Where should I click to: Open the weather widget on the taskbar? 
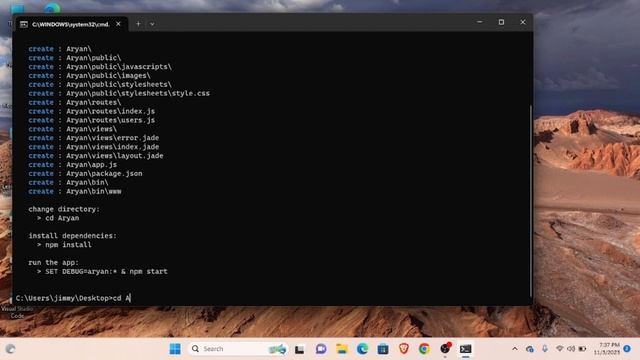11,349
